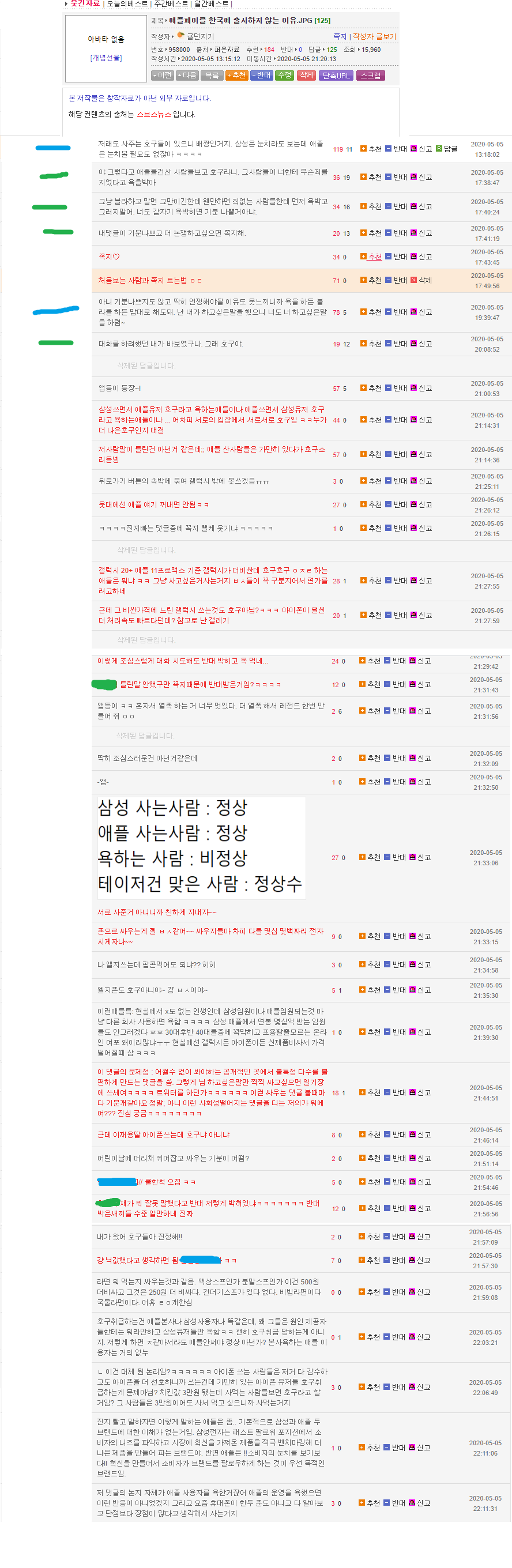This screenshot has width=512, height=1568.
Task: Click the 아바타 없음 avatar box
Action: click(x=106, y=48)
